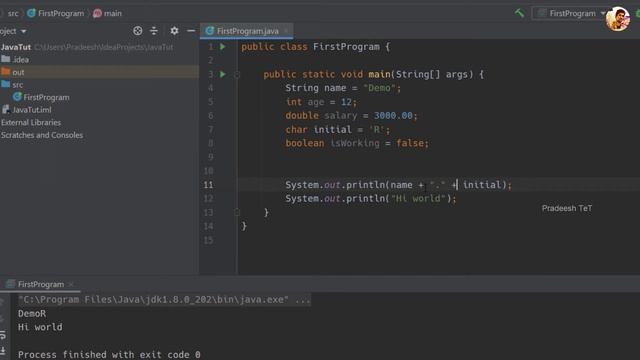
Task: Click the value 3000.00 on line 6
Action: point(393,116)
